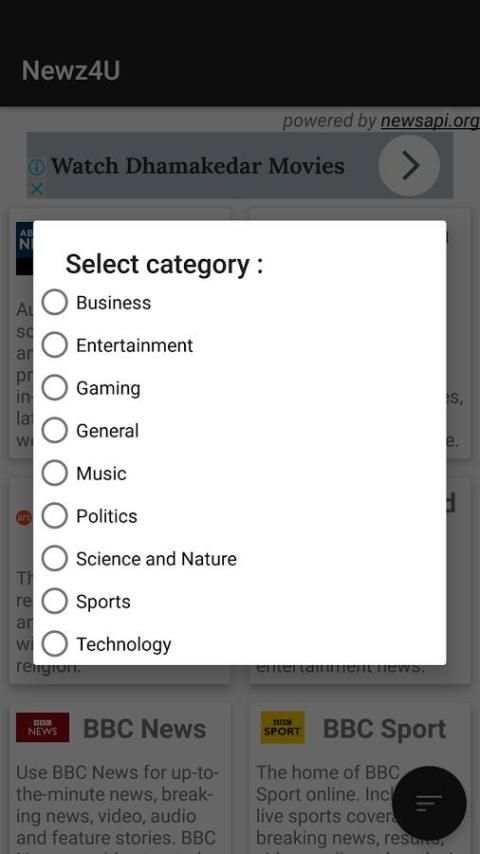Tap the Newz4U app title

[x=71, y=71]
